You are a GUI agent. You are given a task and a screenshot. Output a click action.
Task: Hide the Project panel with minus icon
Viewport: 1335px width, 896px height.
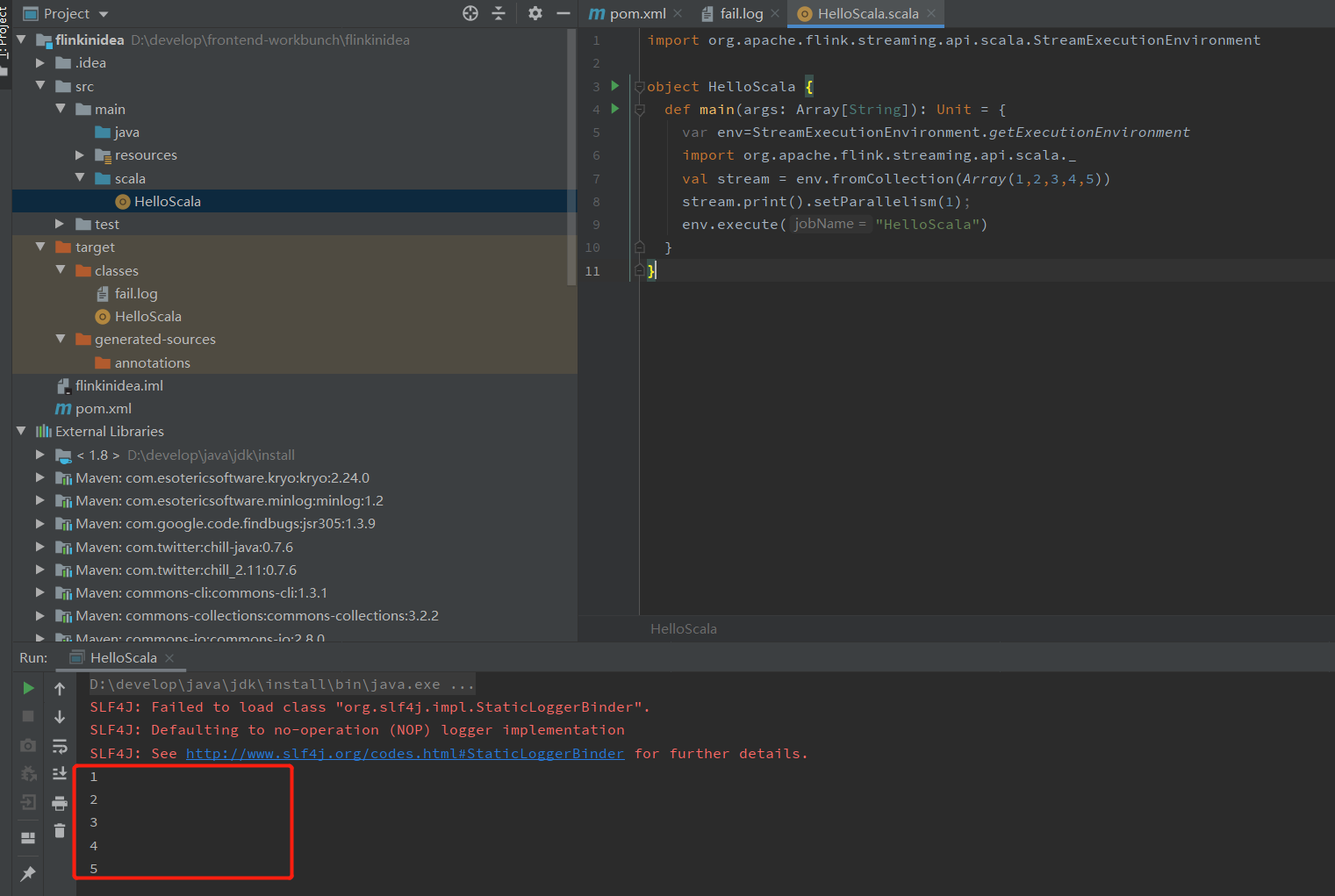click(563, 13)
